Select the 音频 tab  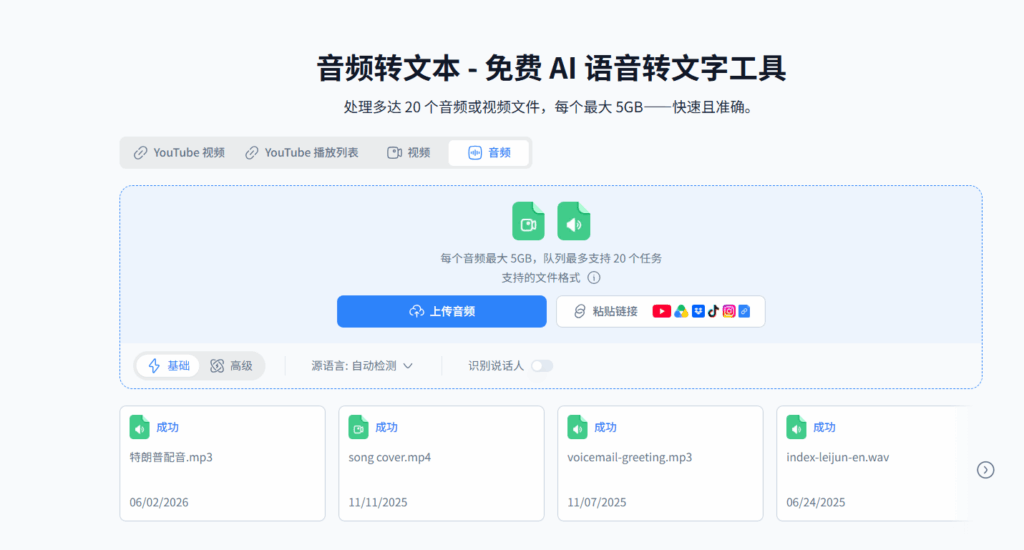point(489,153)
